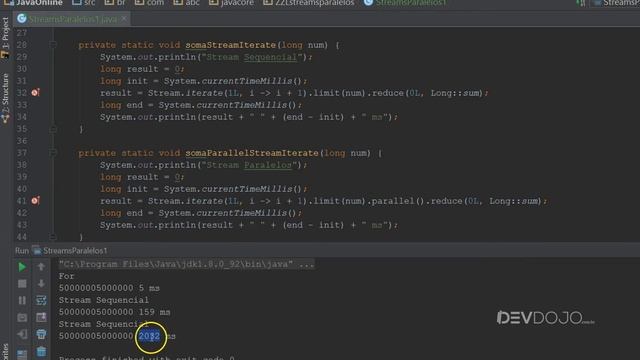Click selected 2032 value in console
This screenshot has height=360, width=640.
[x=149, y=336]
